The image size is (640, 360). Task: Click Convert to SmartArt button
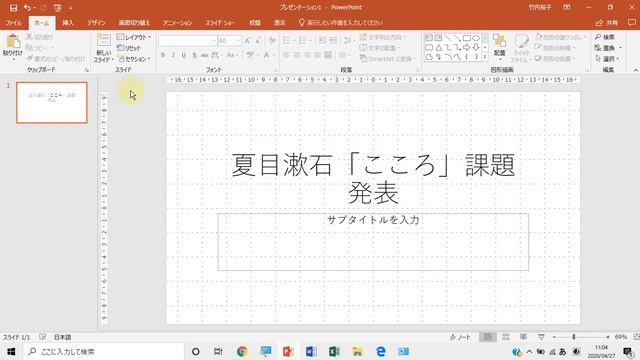388,59
